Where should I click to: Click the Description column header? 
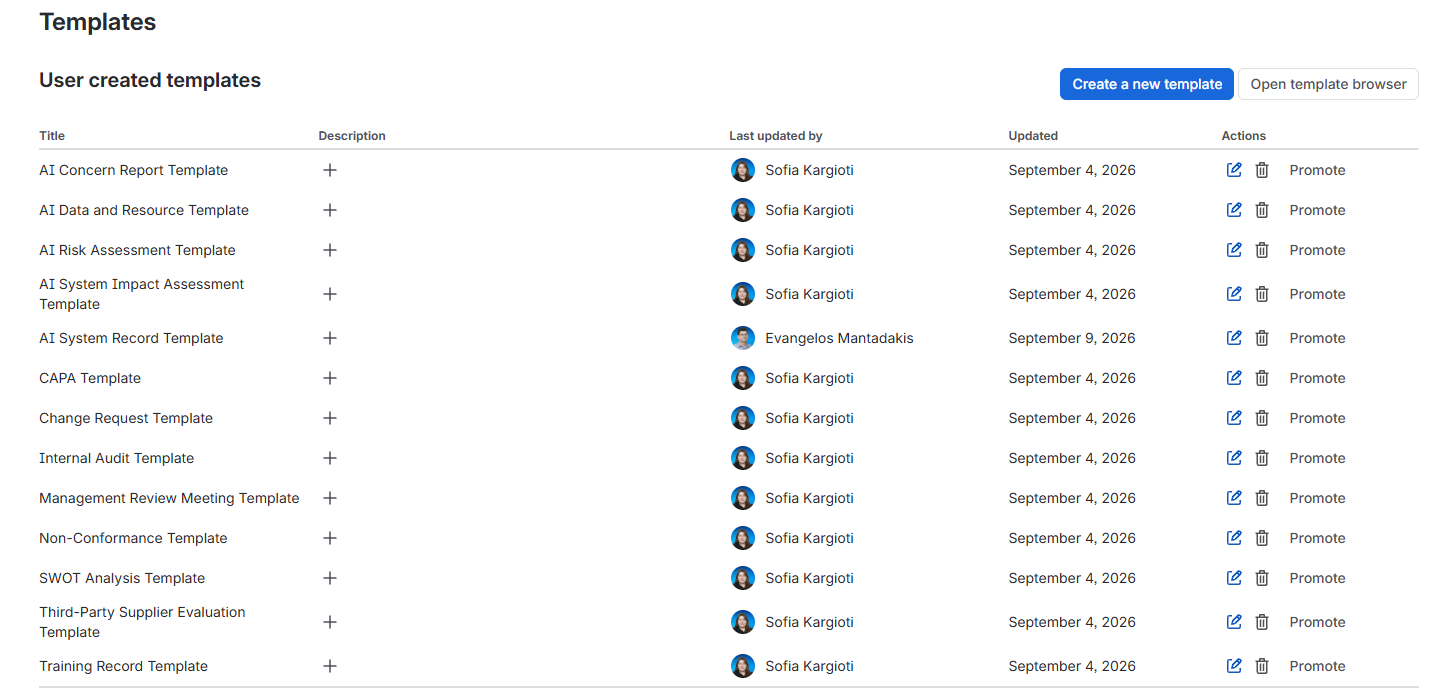pyautogui.click(x=352, y=136)
